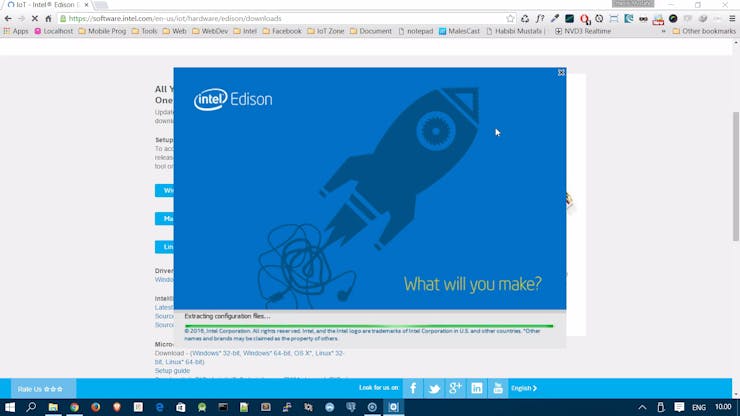Click the eyedropper extension icon
Viewport: 740px width, 416px height.
(555, 18)
